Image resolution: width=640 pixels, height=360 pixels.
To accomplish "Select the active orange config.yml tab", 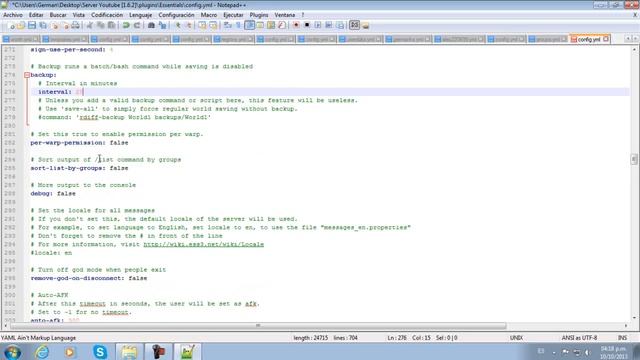I will click(x=589, y=39).
